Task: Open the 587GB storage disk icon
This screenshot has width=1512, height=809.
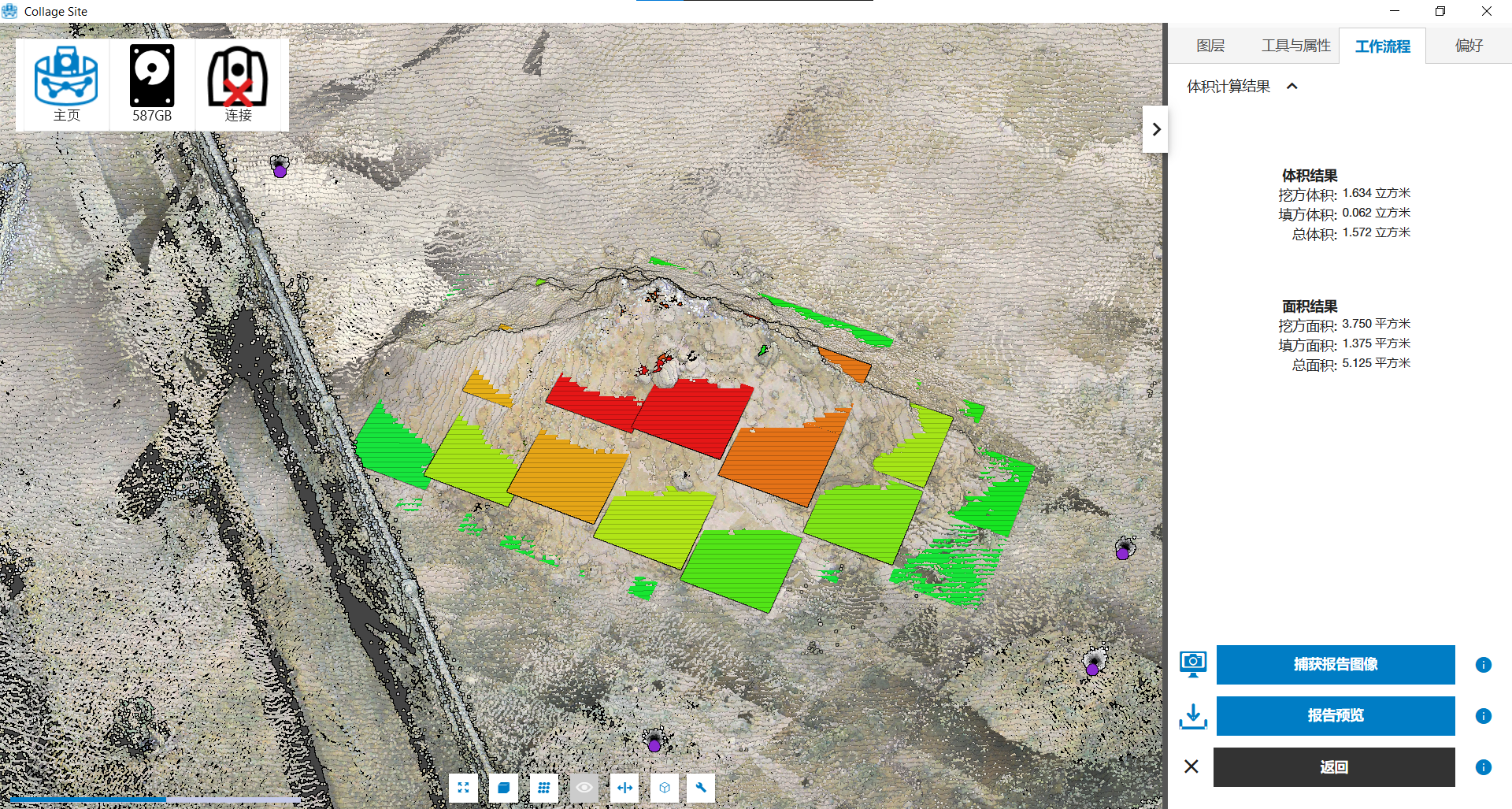Action: pos(152,83)
